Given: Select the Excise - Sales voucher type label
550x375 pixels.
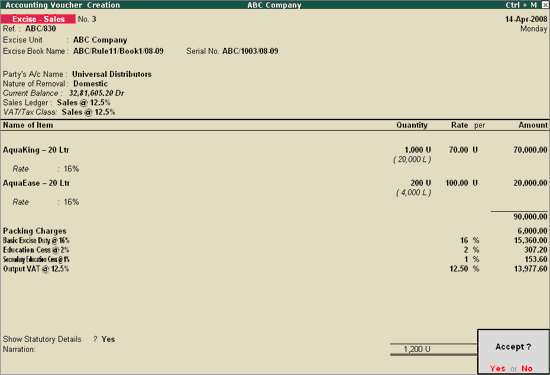Looking at the screenshot, I should pyautogui.click(x=38, y=19).
